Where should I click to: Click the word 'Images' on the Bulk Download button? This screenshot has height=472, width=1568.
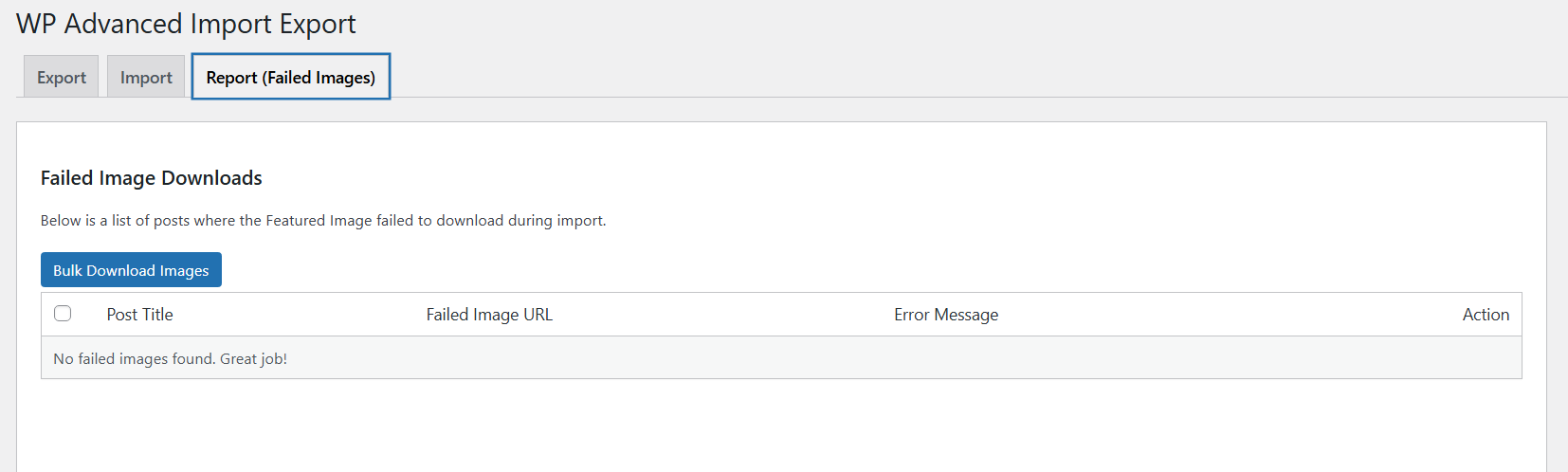[184, 270]
